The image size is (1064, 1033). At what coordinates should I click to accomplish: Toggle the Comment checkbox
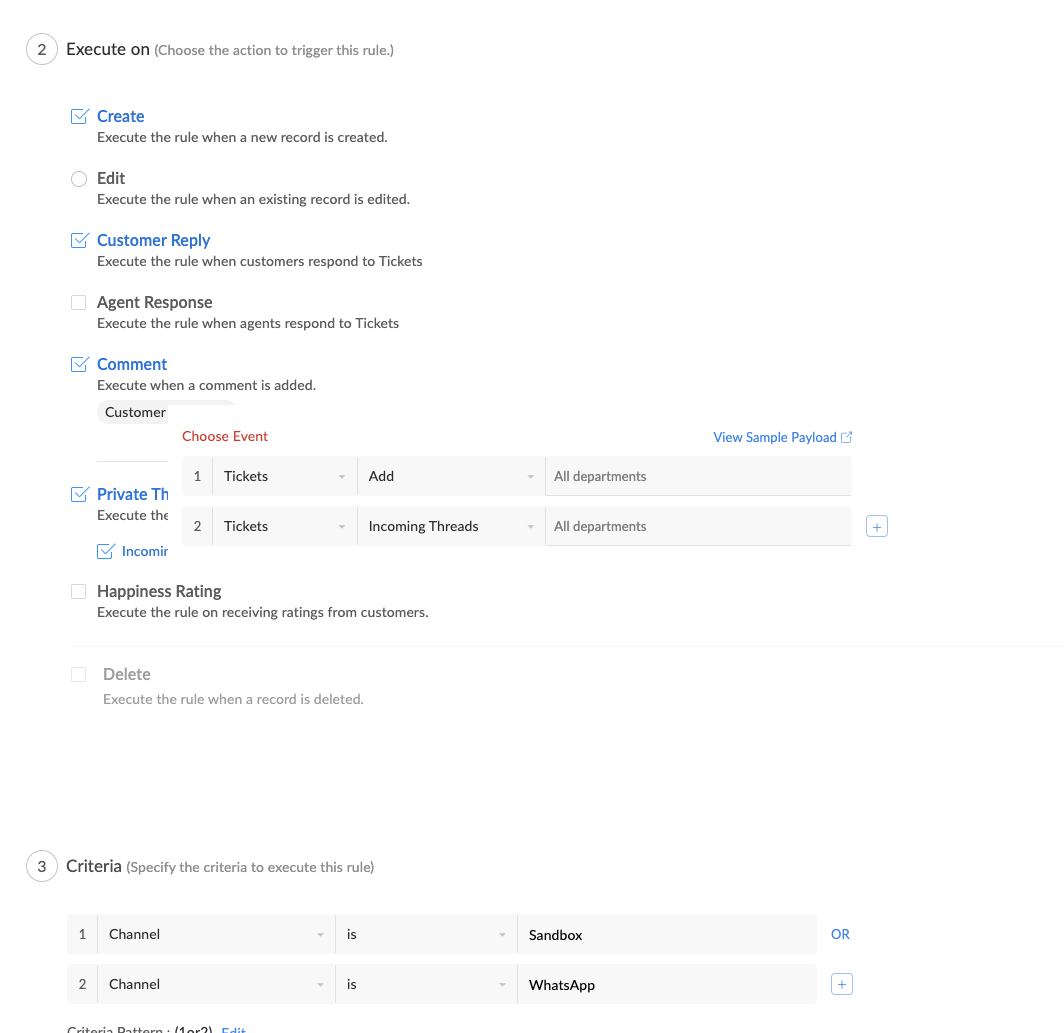click(x=80, y=364)
